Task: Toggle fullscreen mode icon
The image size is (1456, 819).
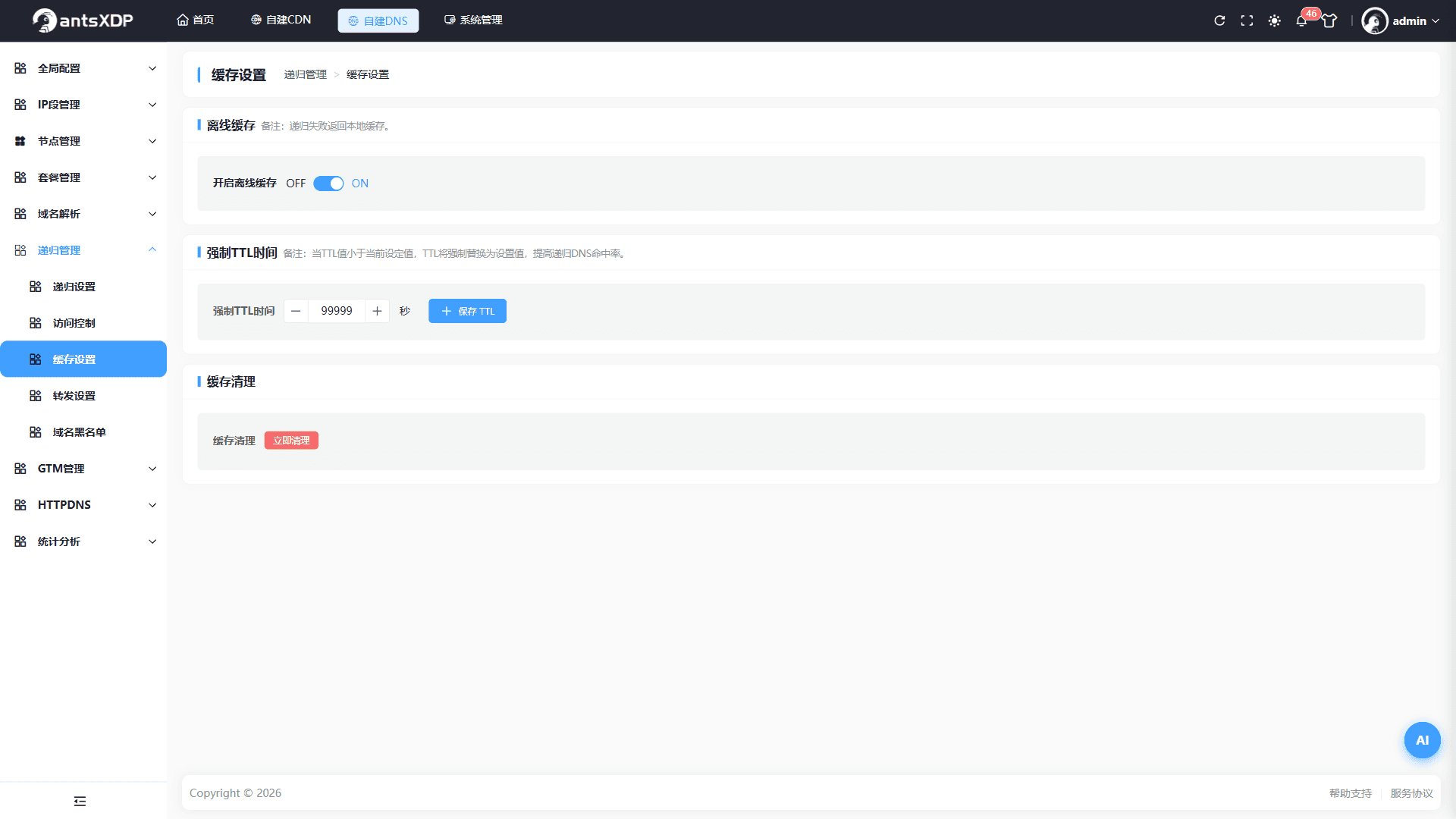Action: tap(1247, 20)
